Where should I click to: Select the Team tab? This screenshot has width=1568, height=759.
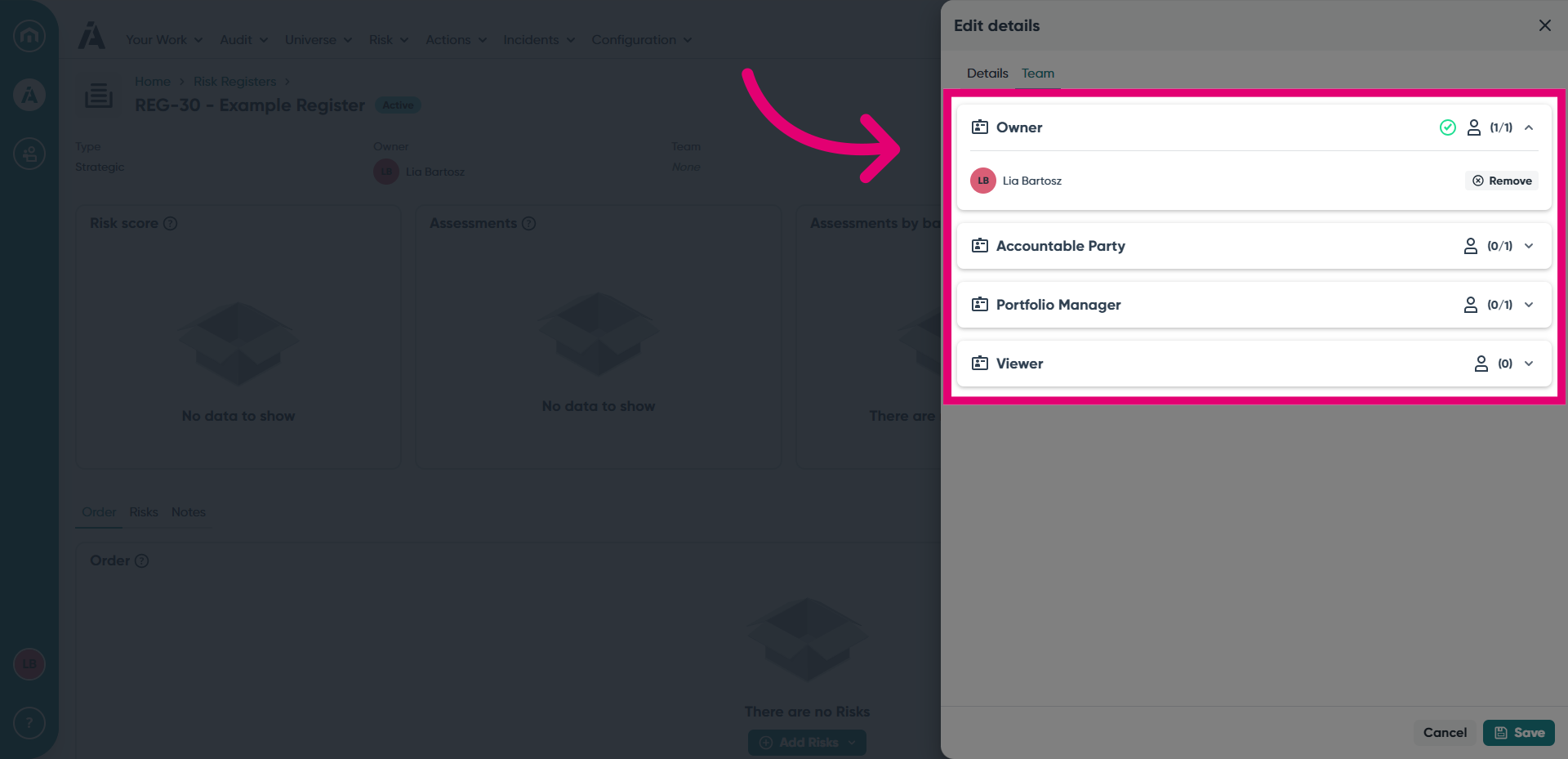1038,74
